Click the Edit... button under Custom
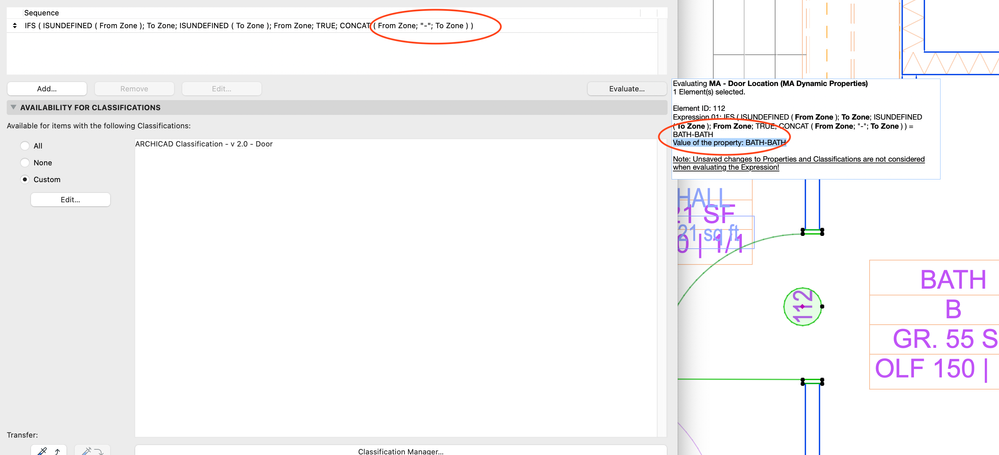Image resolution: width=999 pixels, height=455 pixels. [x=71, y=199]
